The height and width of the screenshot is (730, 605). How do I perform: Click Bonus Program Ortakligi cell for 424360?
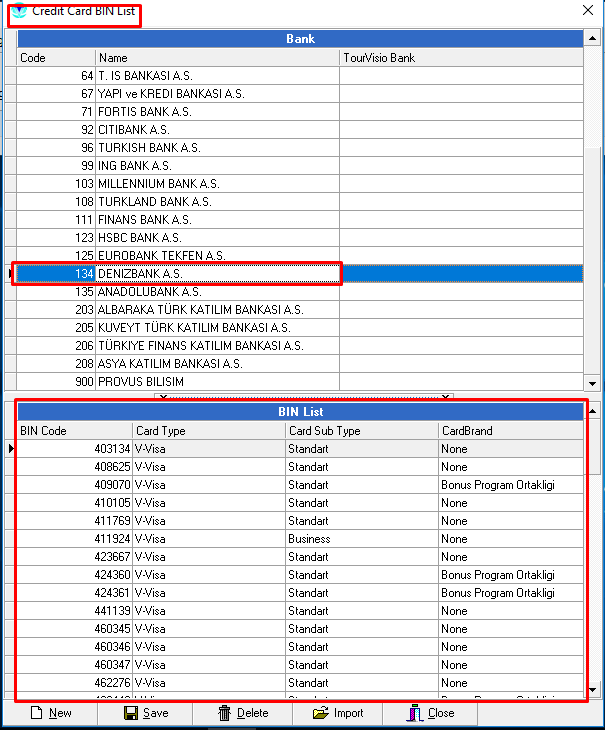511,575
